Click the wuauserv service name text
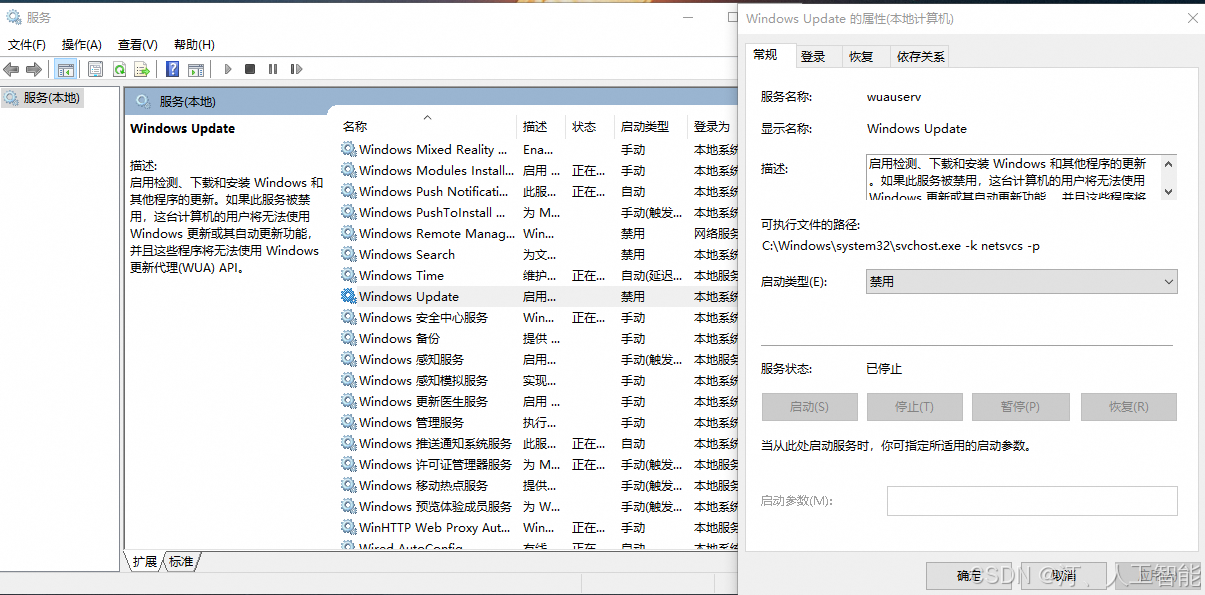This screenshot has height=595, width=1205. pyautogui.click(x=894, y=97)
